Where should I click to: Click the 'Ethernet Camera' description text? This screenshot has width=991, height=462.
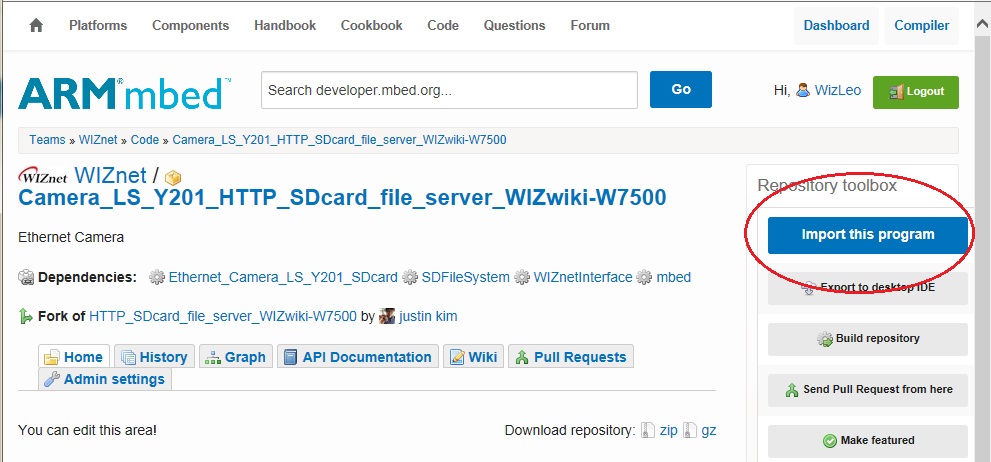(x=71, y=238)
